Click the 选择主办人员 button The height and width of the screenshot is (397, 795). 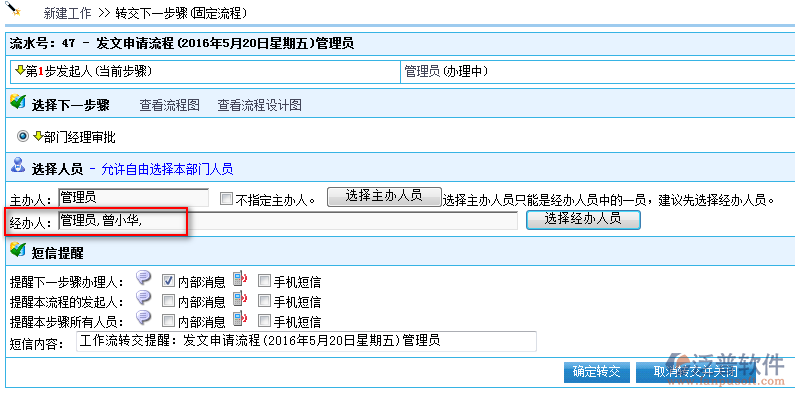pyautogui.click(x=384, y=197)
